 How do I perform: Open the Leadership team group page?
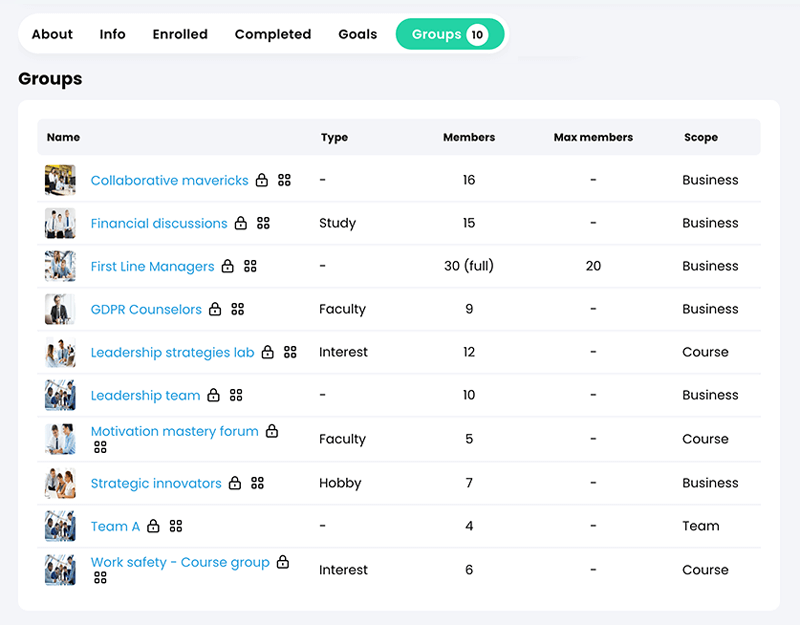click(x=145, y=395)
